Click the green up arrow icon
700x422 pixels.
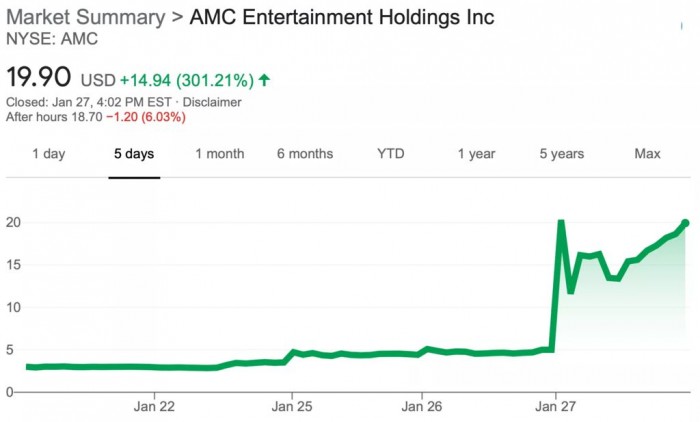(x=264, y=80)
